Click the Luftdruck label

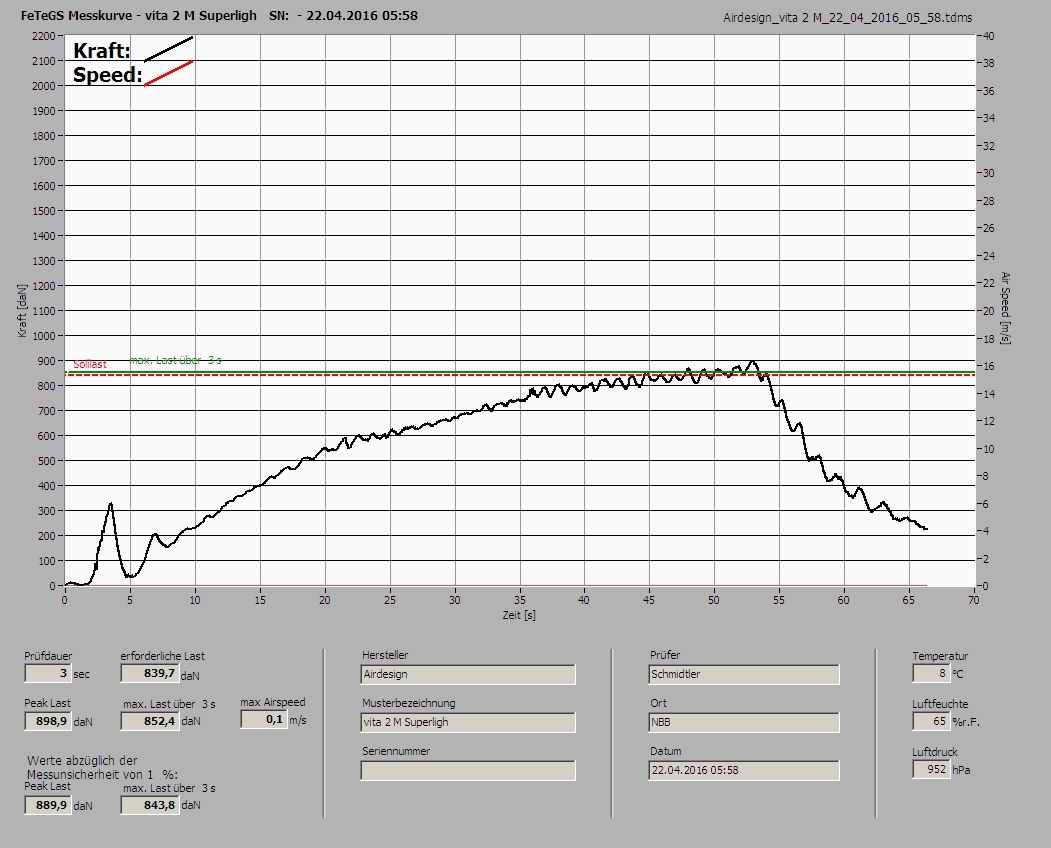coord(934,752)
